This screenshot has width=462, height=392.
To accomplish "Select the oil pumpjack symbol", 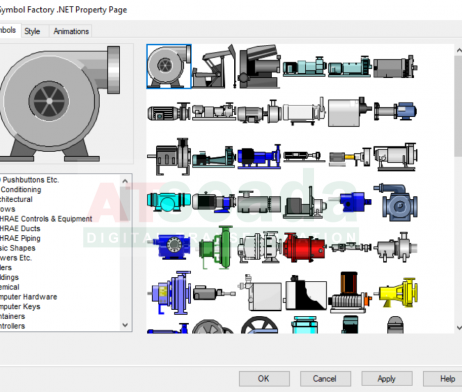I will (214, 67).
